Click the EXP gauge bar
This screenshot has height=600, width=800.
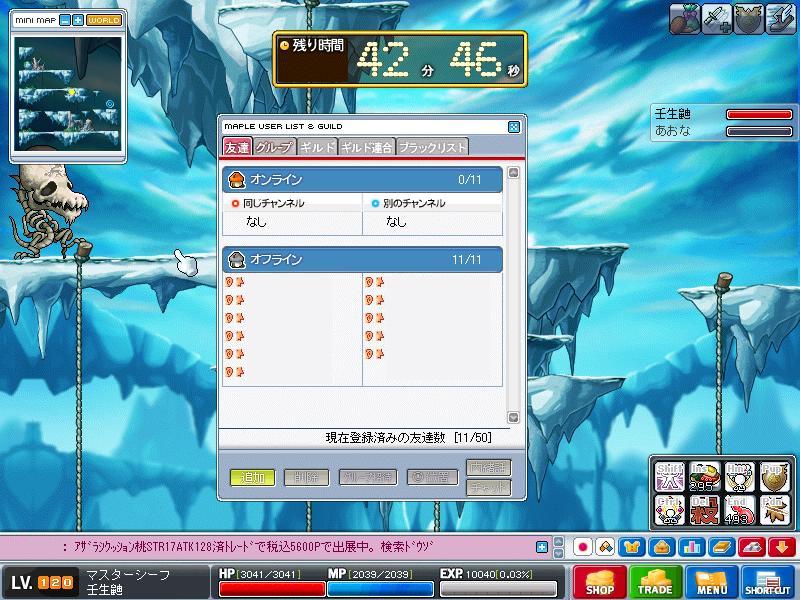498,589
